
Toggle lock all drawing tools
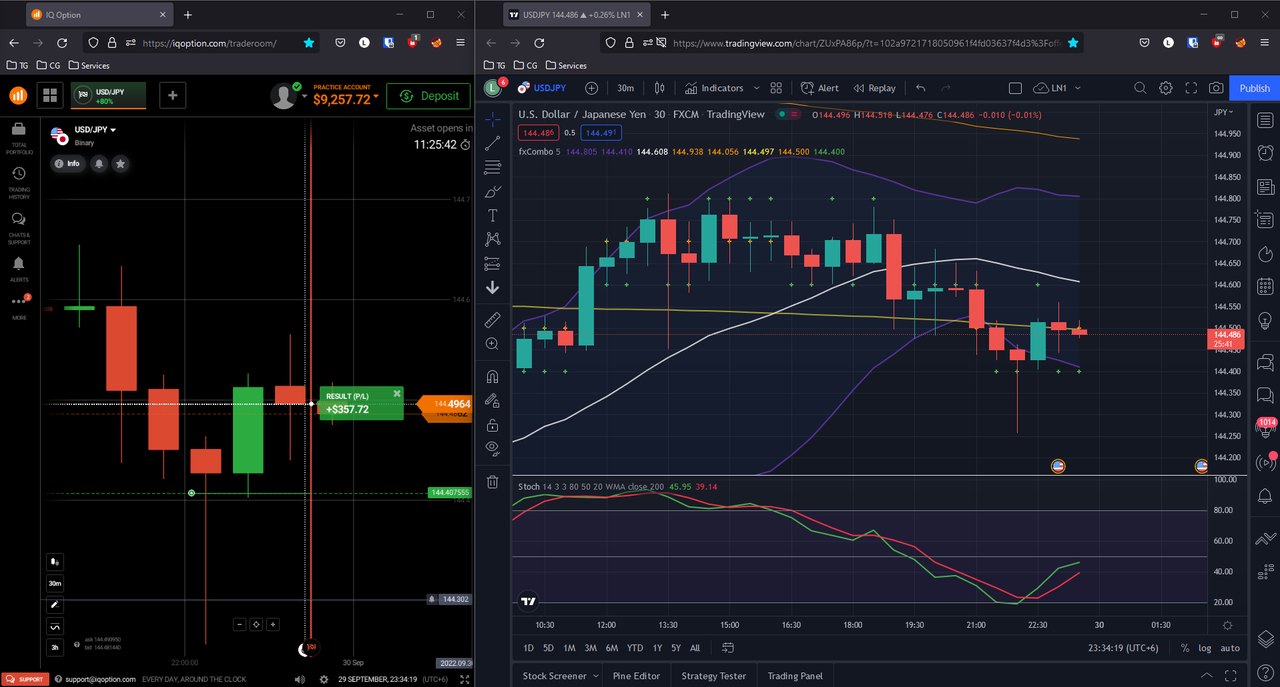pos(492,425)
